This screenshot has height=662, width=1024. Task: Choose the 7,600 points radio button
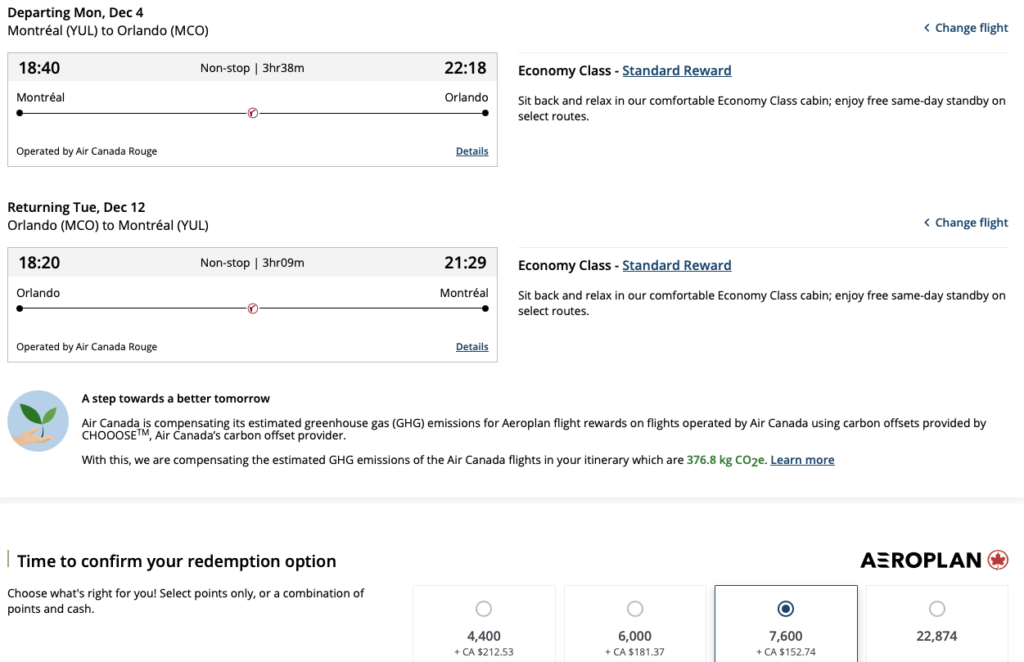[x=785, y=609]
